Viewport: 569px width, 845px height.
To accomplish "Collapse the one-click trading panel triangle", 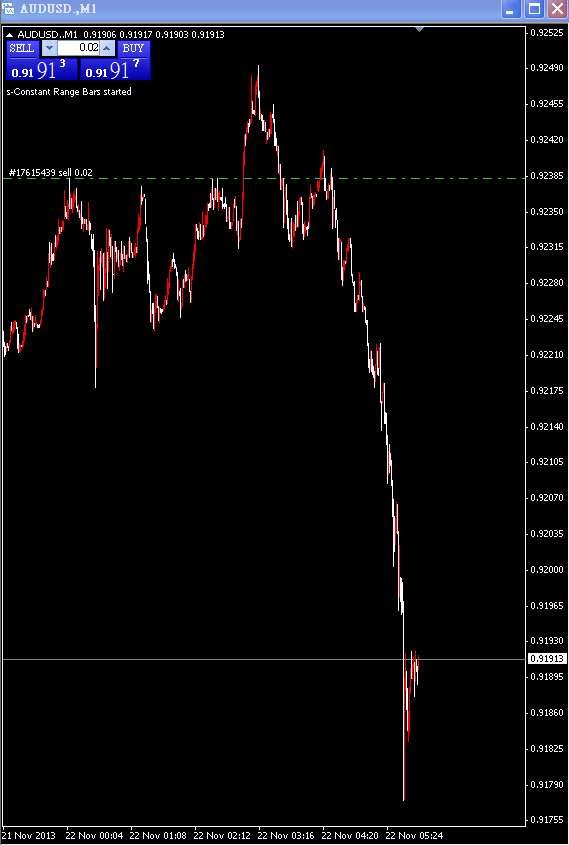I will [9, 34].
